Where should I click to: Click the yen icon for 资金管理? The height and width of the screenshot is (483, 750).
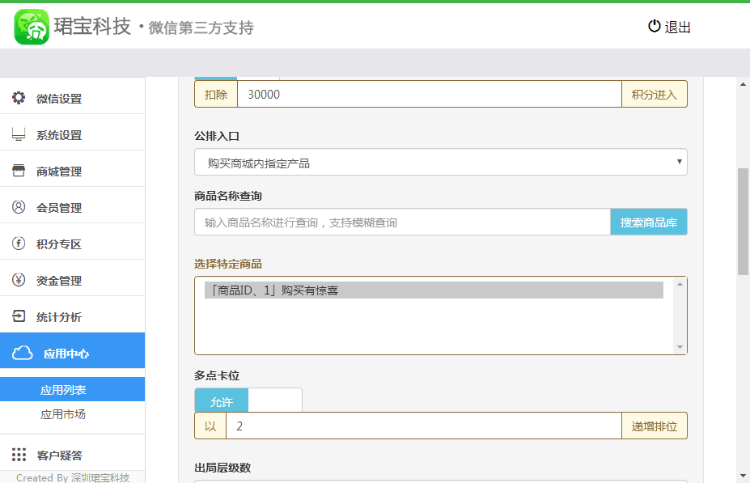(x=19, y=280)
